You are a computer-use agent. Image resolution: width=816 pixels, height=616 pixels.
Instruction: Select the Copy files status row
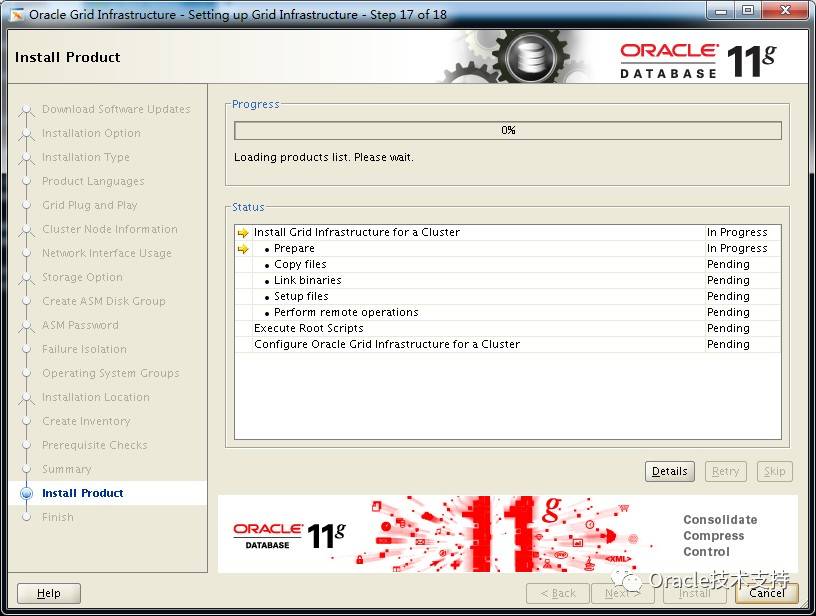508,264
